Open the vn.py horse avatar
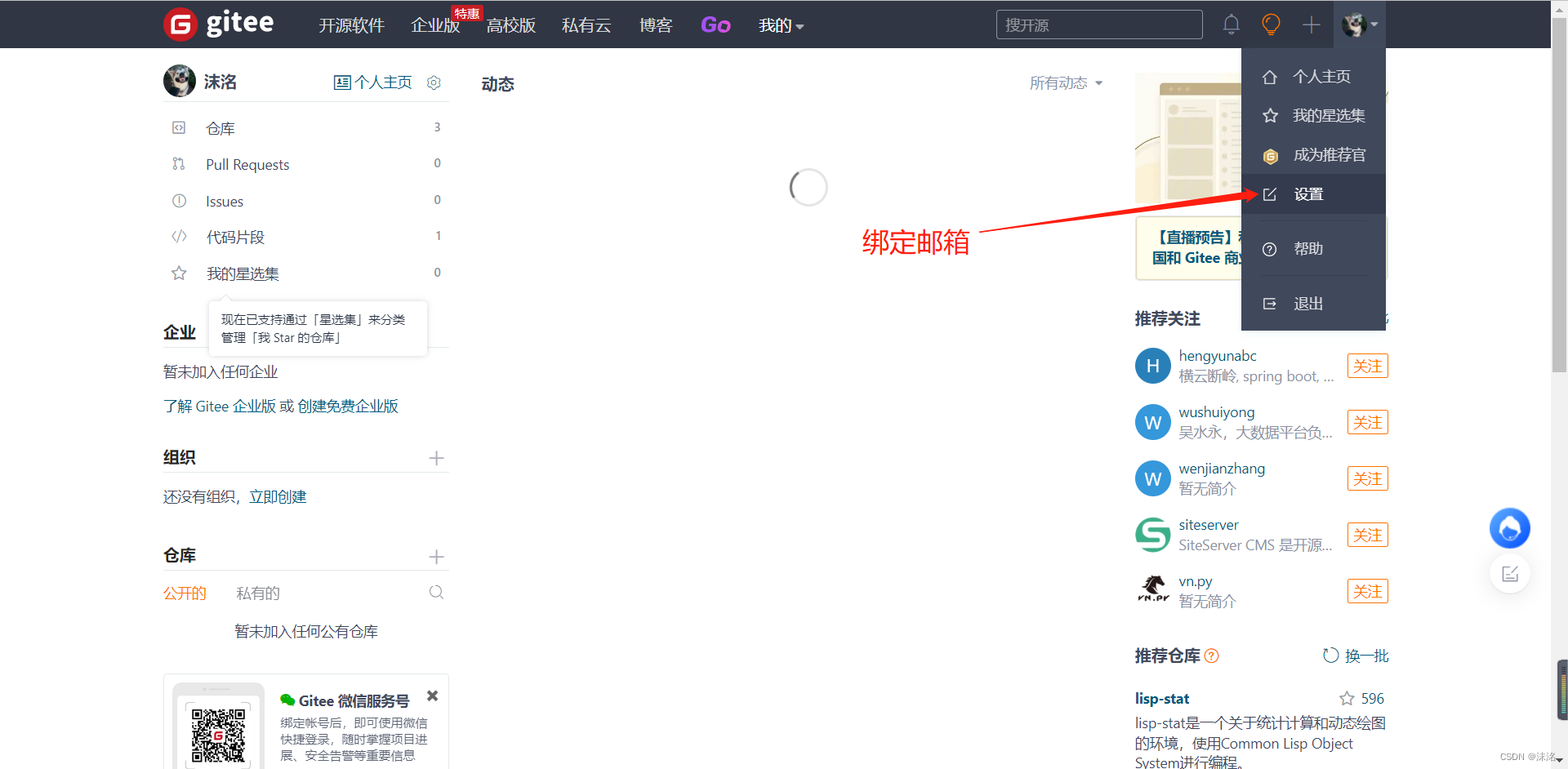Viewport: 1568px width, 769px height. click(1152, 591)
